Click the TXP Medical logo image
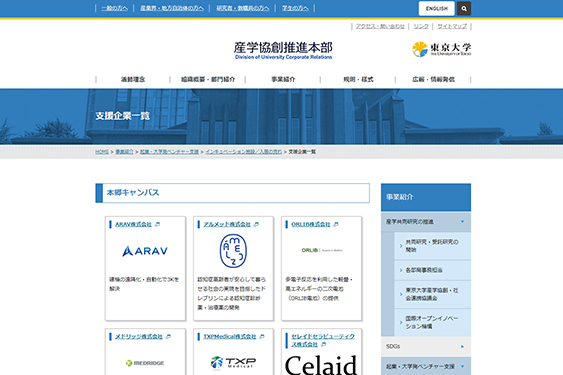Screen dimensions: 563x375 click(x=233, y=362)
